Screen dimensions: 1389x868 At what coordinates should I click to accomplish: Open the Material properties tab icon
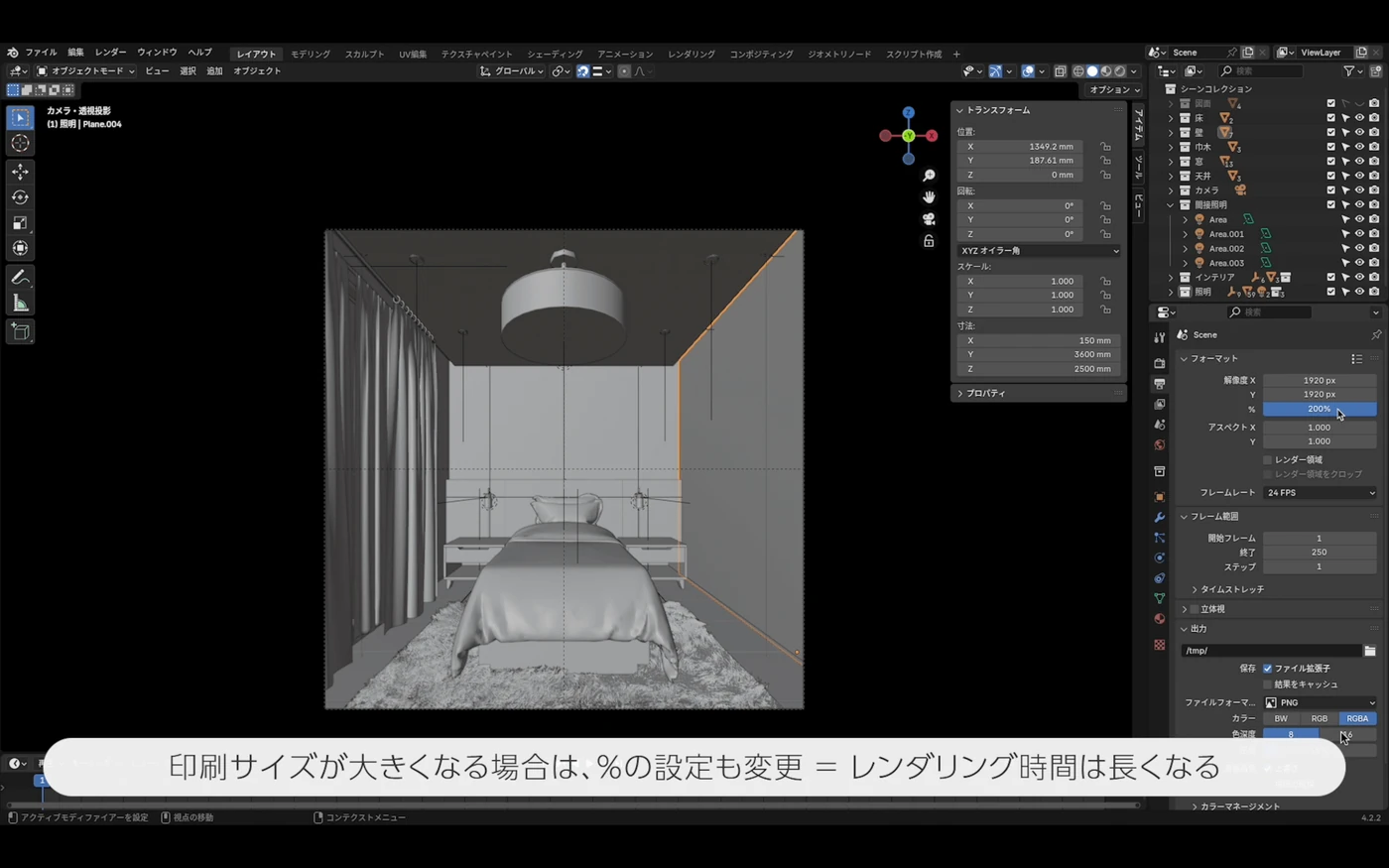pos(1159,619)
